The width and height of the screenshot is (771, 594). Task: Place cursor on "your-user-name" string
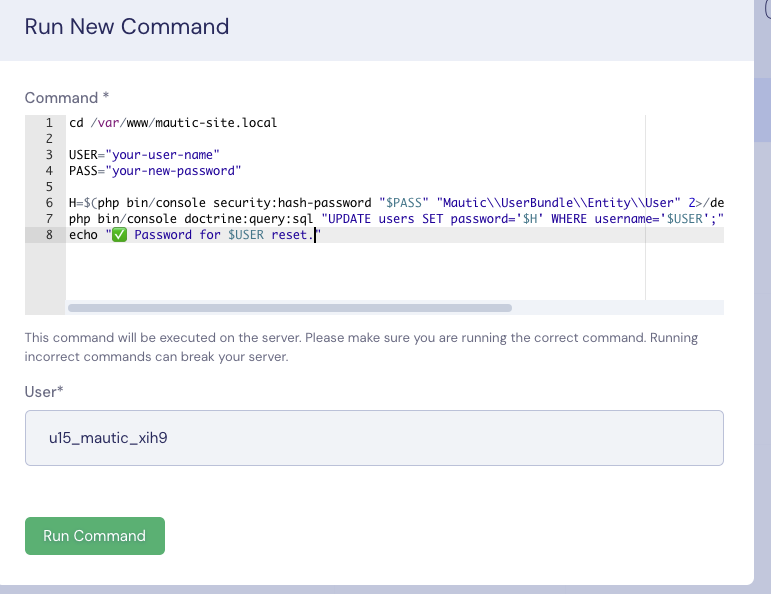click(162, 154)
